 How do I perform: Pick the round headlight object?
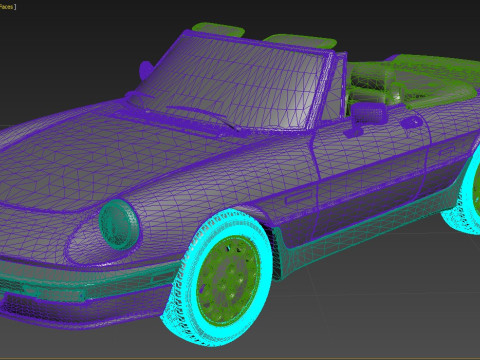[x=119, y=225]
